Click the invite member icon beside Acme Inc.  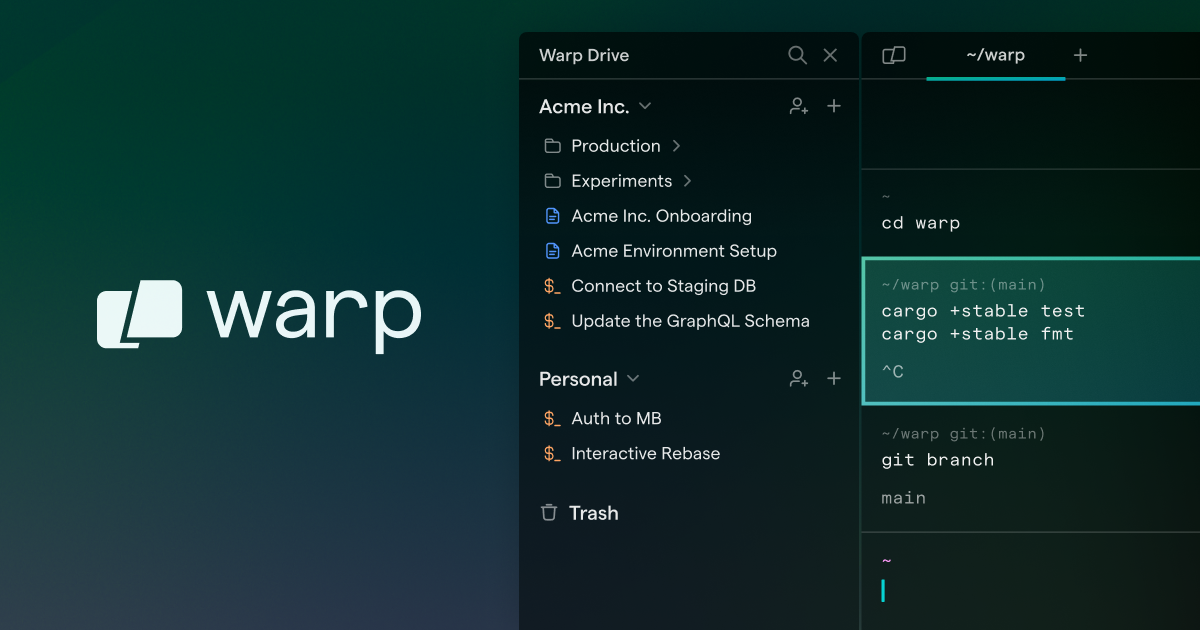click(798, 106)
